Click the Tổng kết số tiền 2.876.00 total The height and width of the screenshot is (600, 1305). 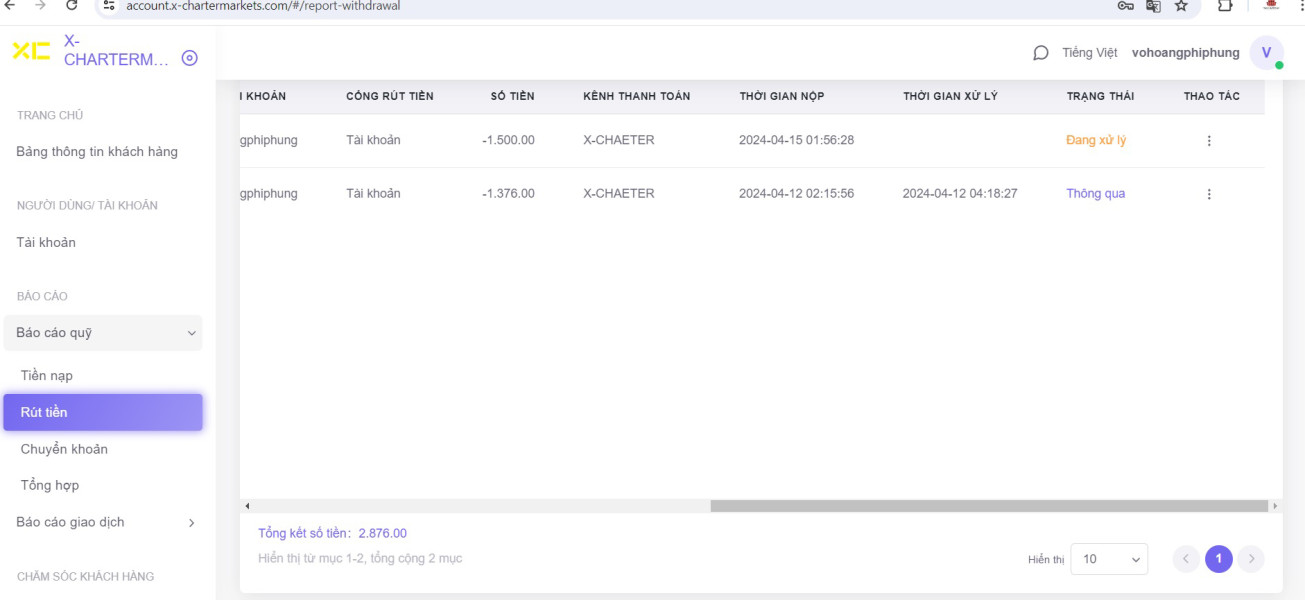point(332,533)
